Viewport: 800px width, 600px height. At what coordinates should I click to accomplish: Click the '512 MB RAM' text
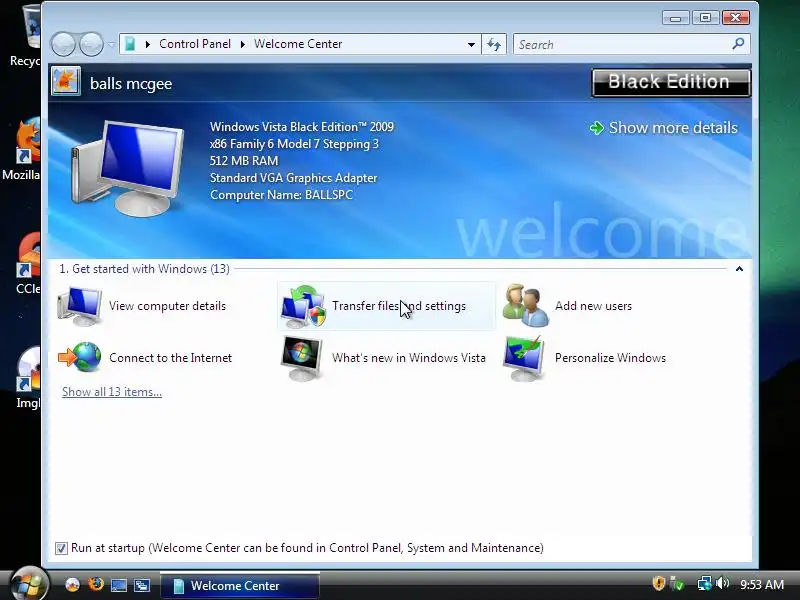[x=244, y=161]
